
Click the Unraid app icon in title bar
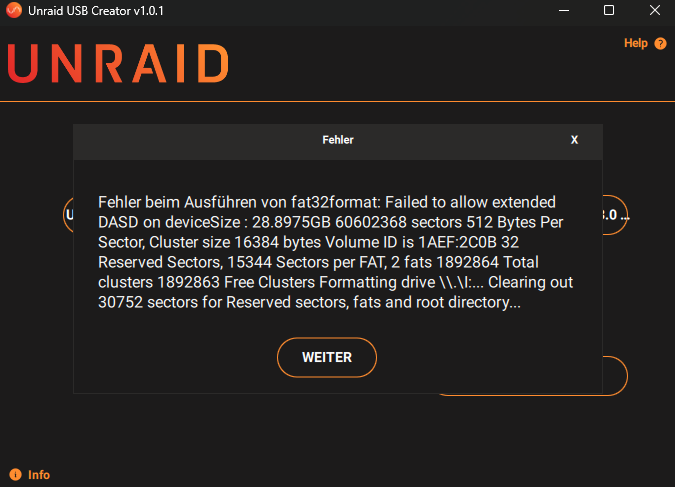point(14,10)
